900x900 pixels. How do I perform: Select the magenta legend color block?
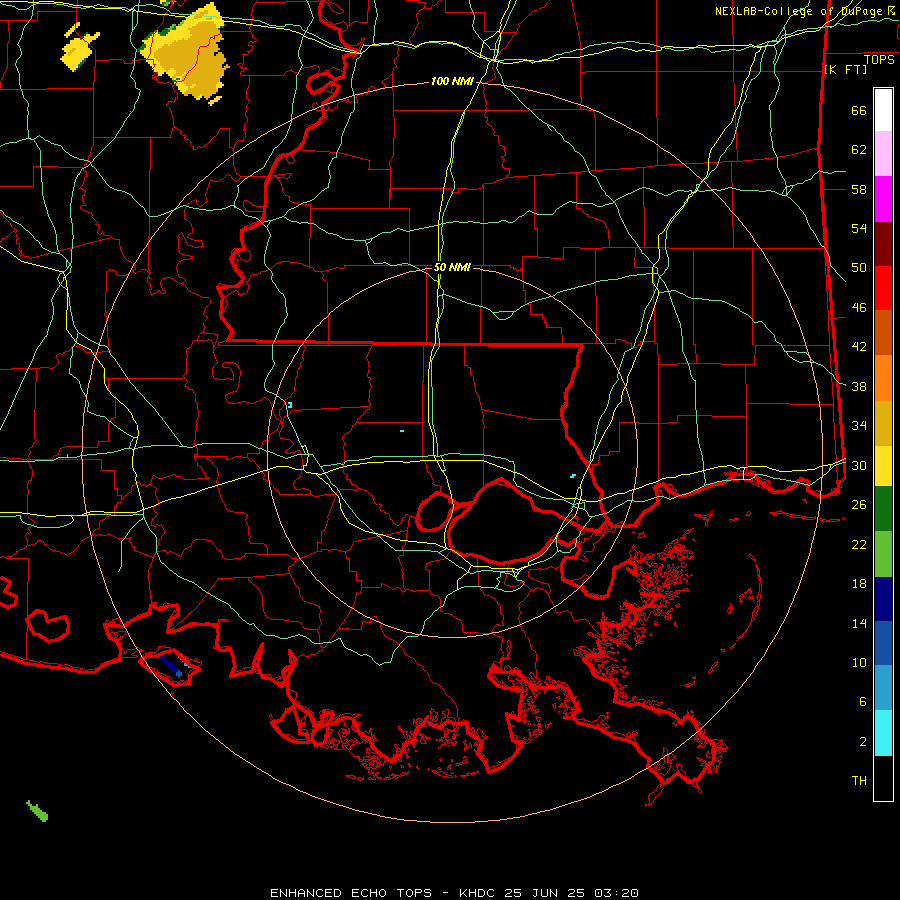[883, 199]
